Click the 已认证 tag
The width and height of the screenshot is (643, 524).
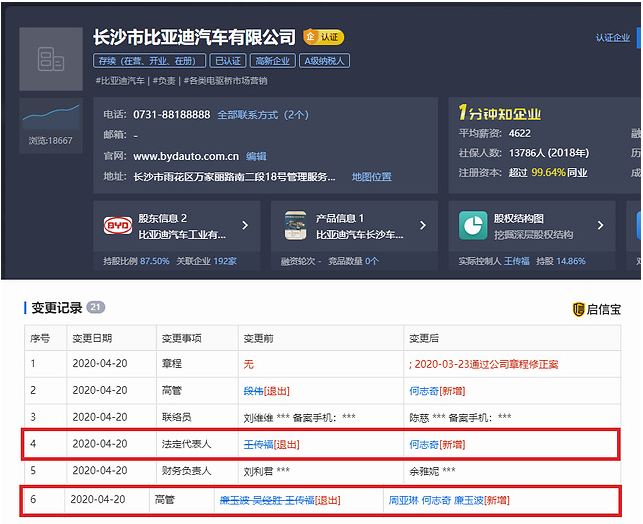pos(228,61)
